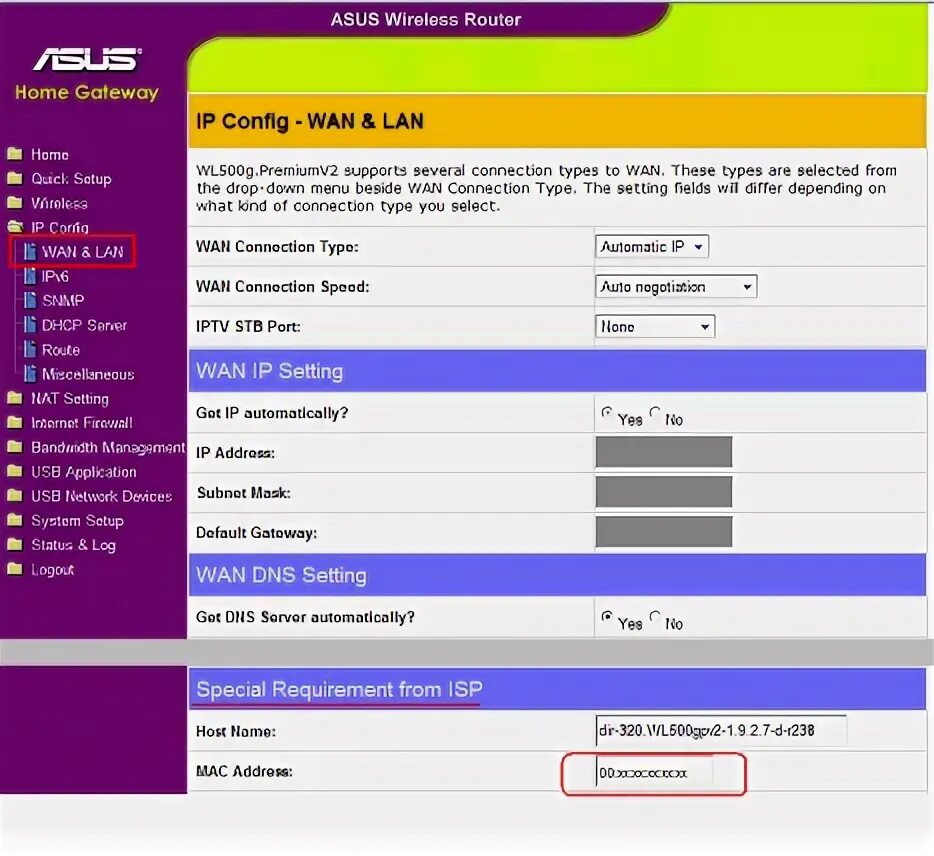Click the Route page icon

click(x=29, y=349)
